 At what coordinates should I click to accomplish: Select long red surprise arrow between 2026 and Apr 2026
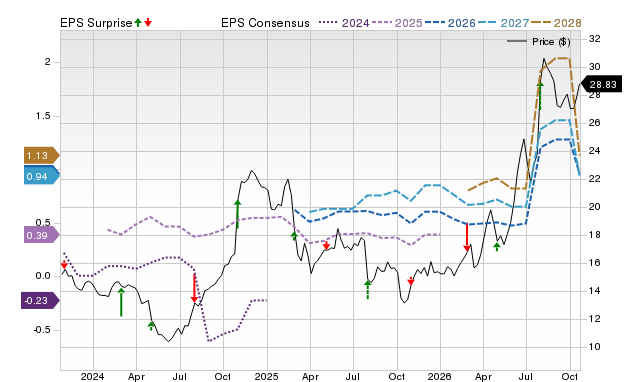pos(467,238)
